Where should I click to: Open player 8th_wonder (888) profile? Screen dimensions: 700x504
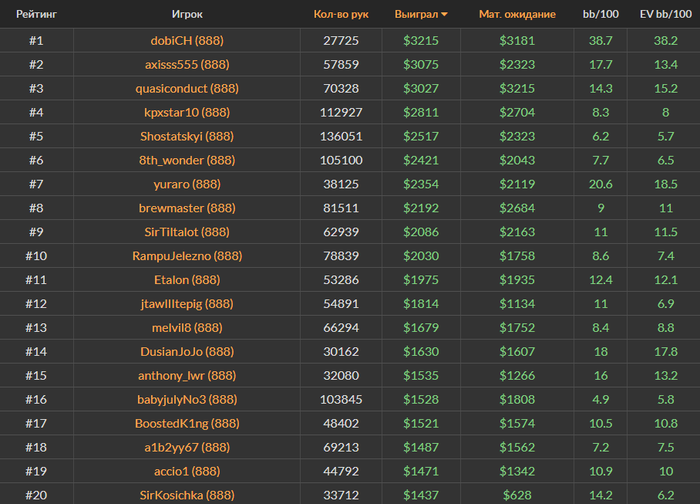point(187,160)
